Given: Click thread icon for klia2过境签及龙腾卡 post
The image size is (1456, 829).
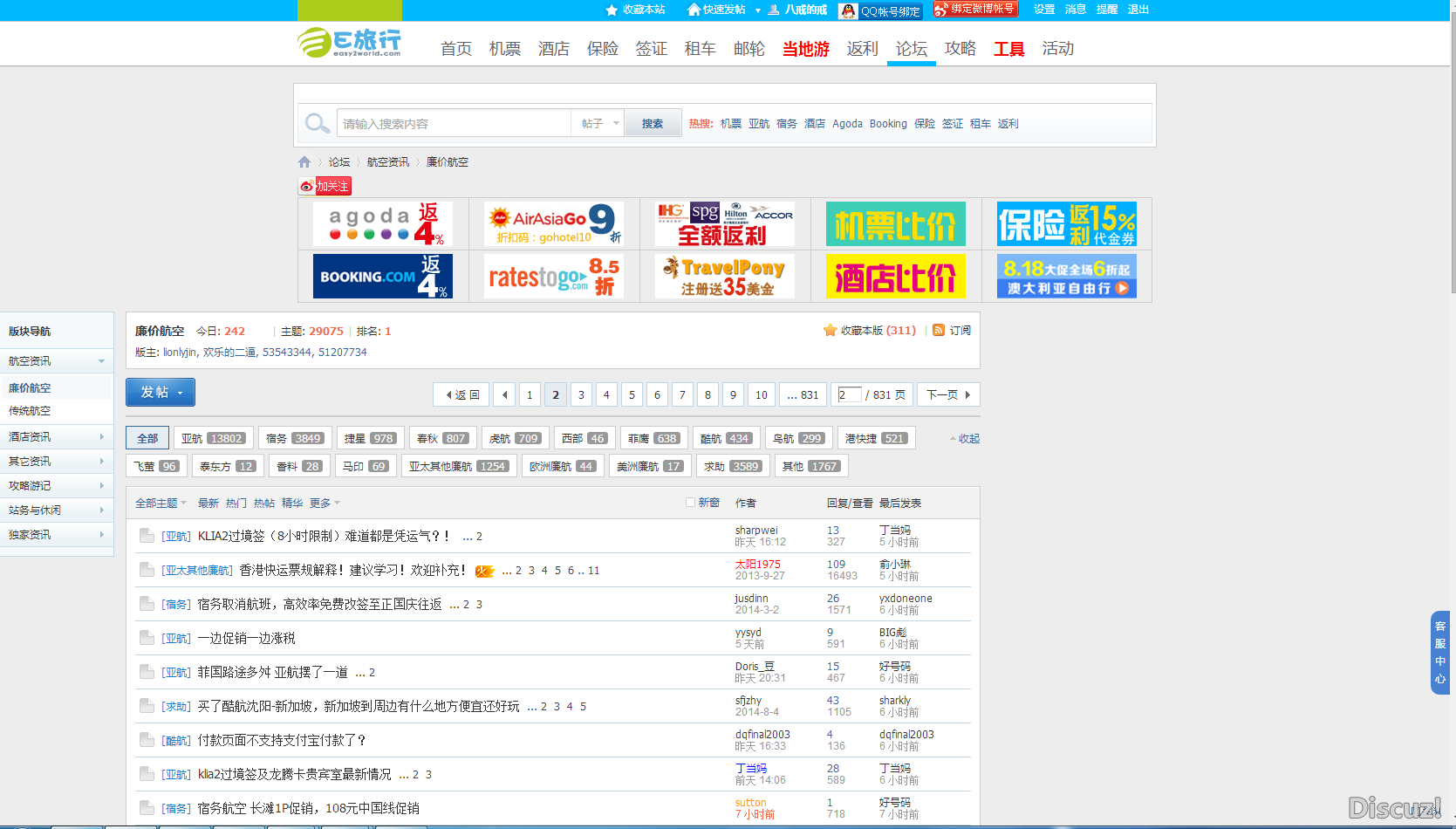Looking at the screenshot, I should click(x=147, y=773).
